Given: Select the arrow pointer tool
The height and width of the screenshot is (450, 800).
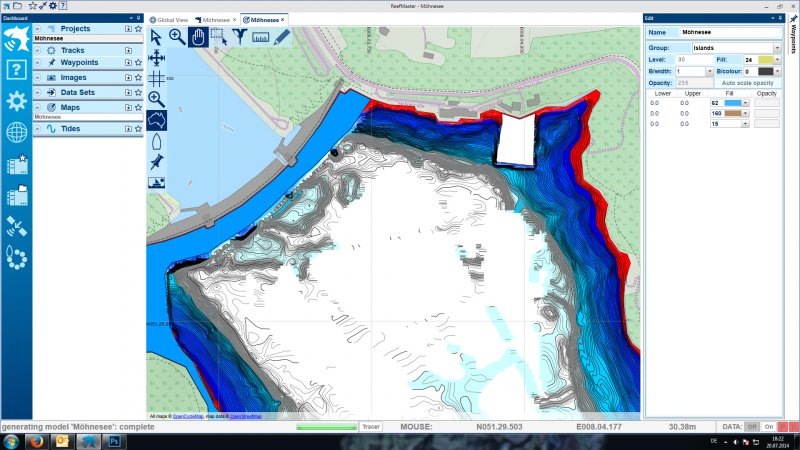Looking at the screenshot, I should pos(157,37).
